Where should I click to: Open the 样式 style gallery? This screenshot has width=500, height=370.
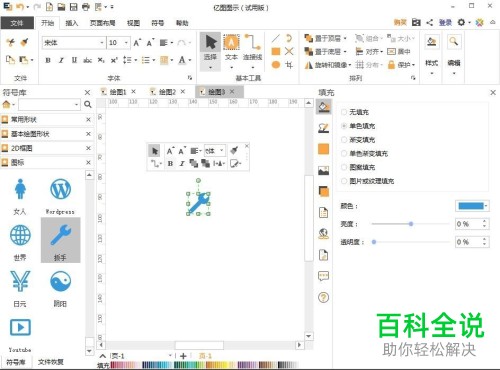(431, 54)
